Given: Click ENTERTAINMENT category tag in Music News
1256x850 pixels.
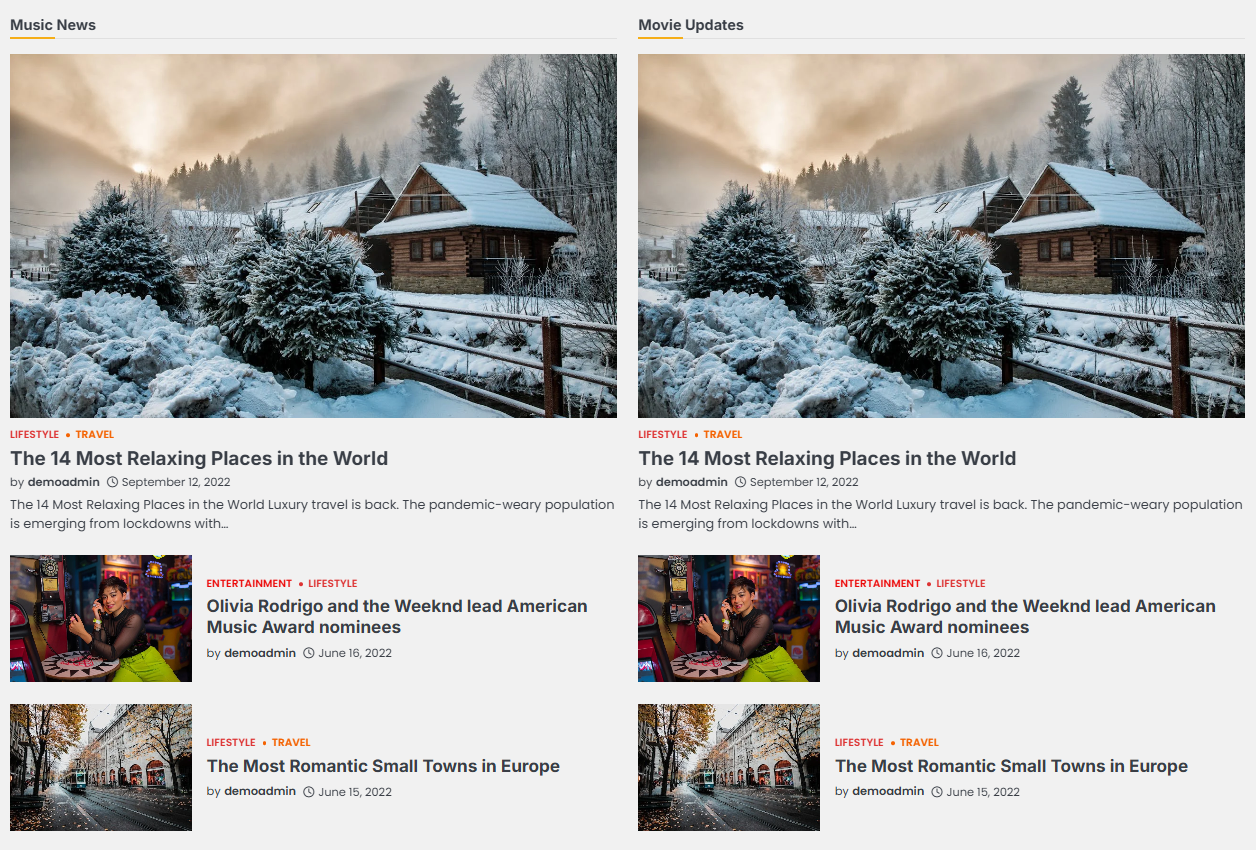Looking at the screenshot, I should (x=249, y=583).
